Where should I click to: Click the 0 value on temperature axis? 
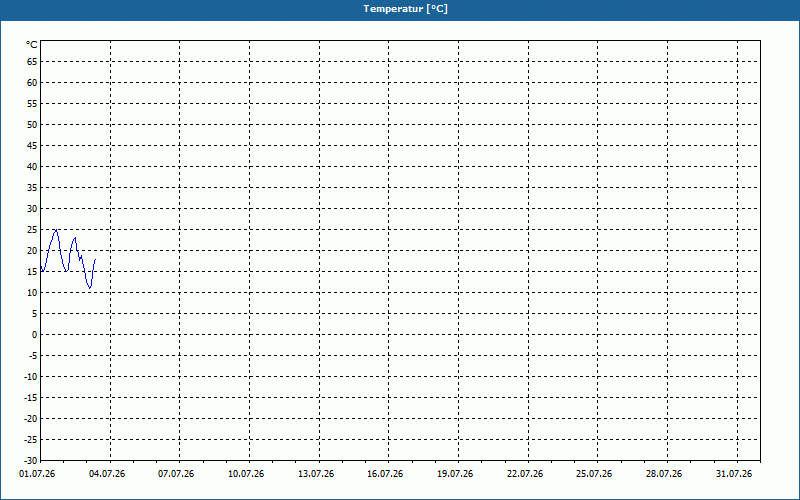pos(35,335)
